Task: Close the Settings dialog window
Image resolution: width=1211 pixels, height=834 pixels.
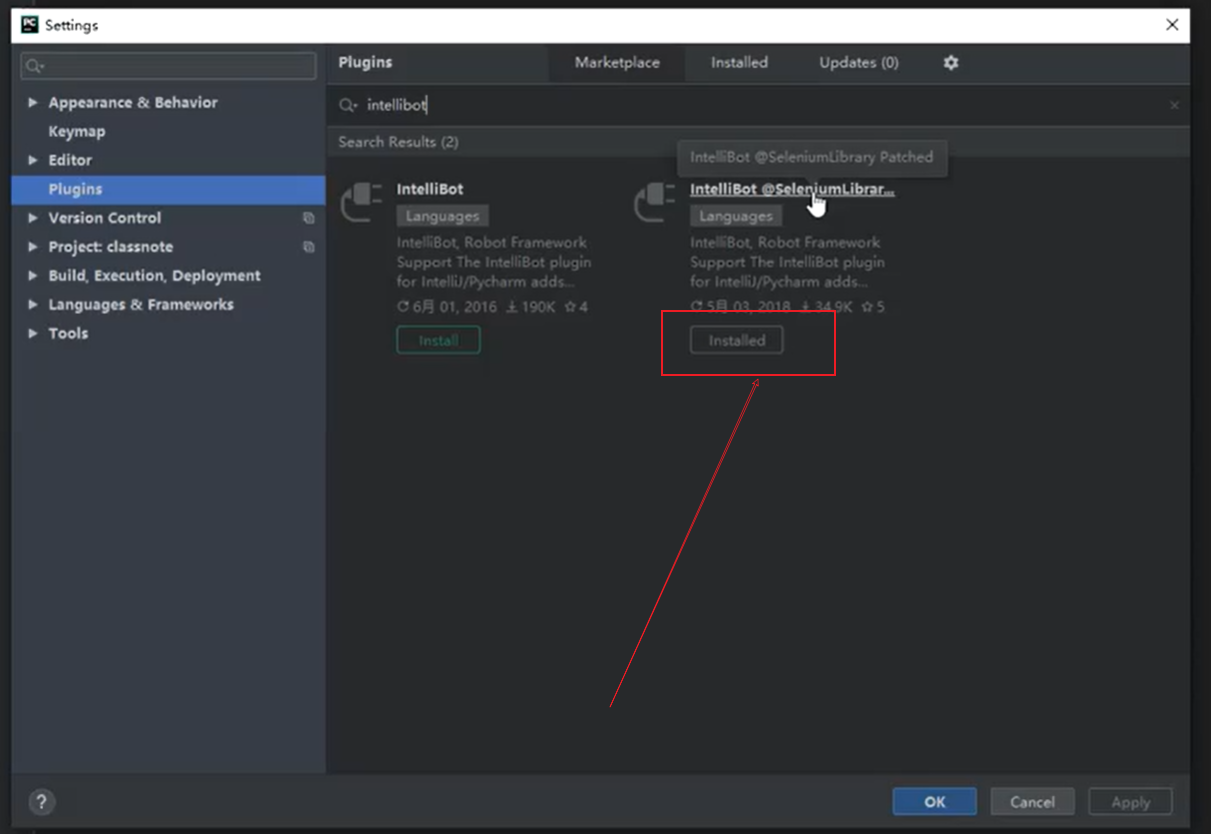Action: (1172, 25)
